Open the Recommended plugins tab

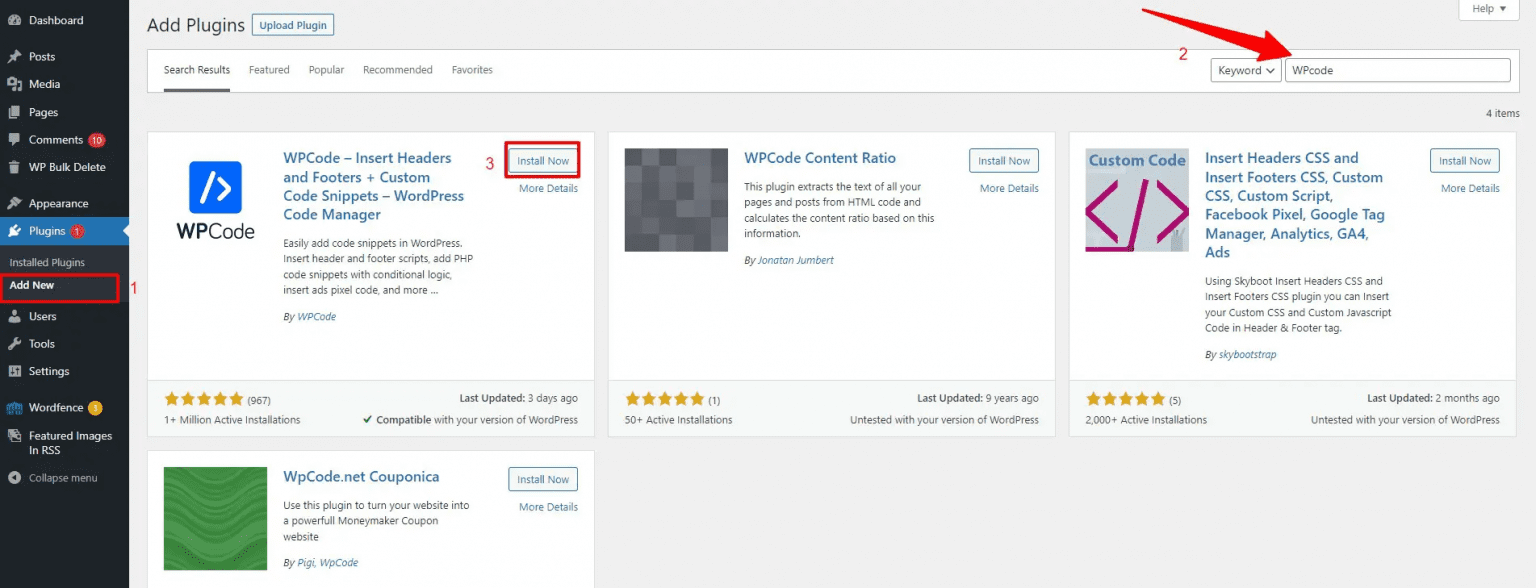(x=397, y=70)
